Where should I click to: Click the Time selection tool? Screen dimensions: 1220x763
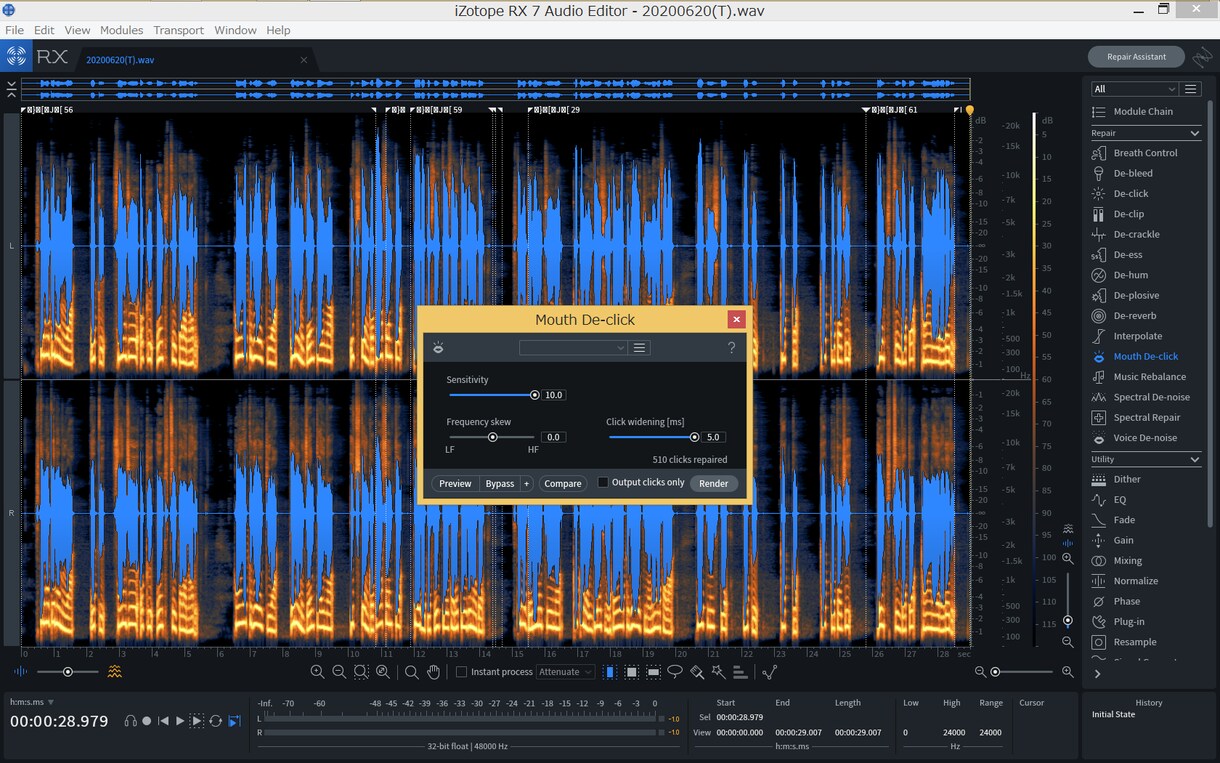coord(610,672)
